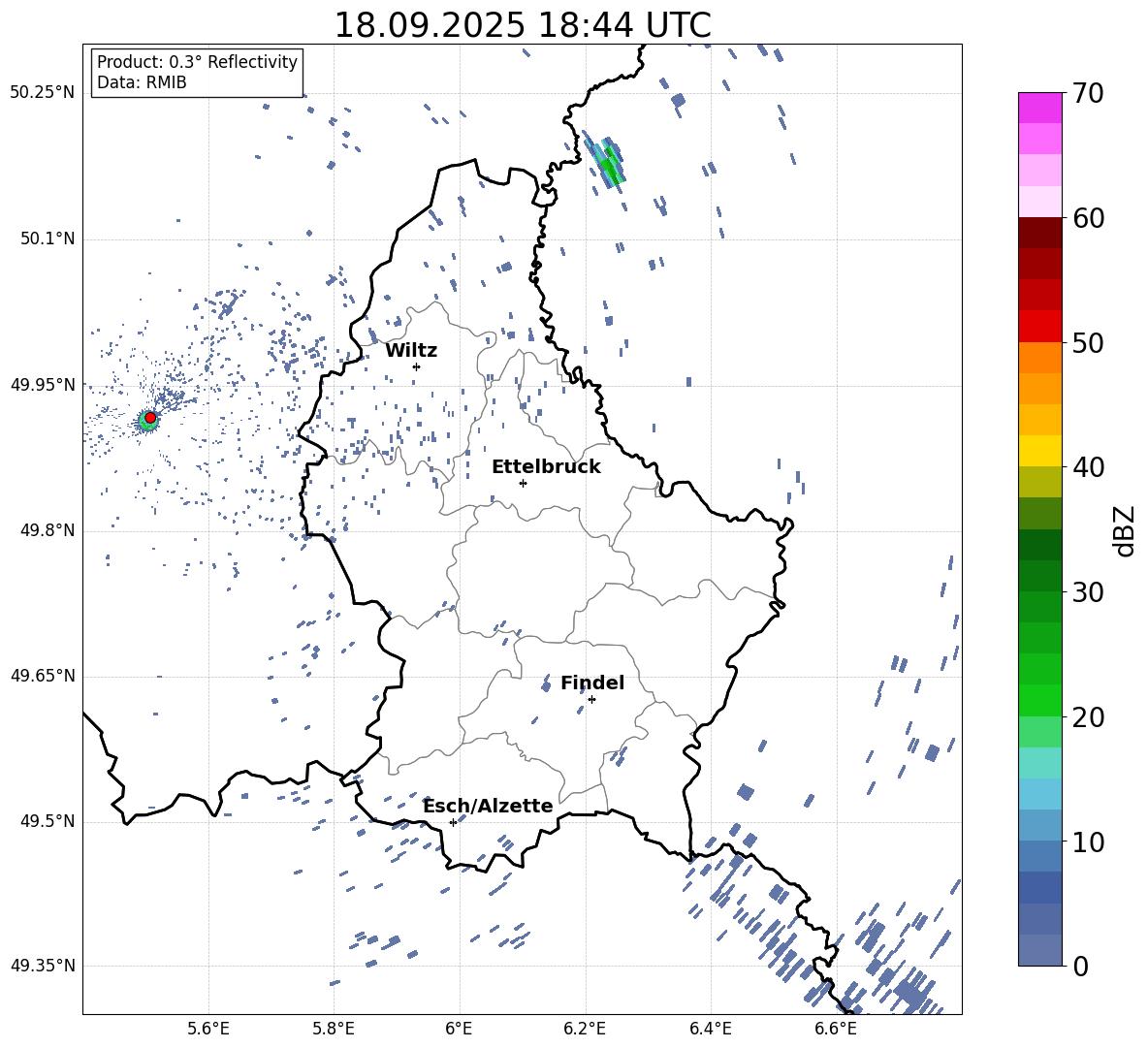The height and width of the screenshot is (1048, 1148).
Task: Click the colorbar tick label 60
Action: pos(1087,218)
